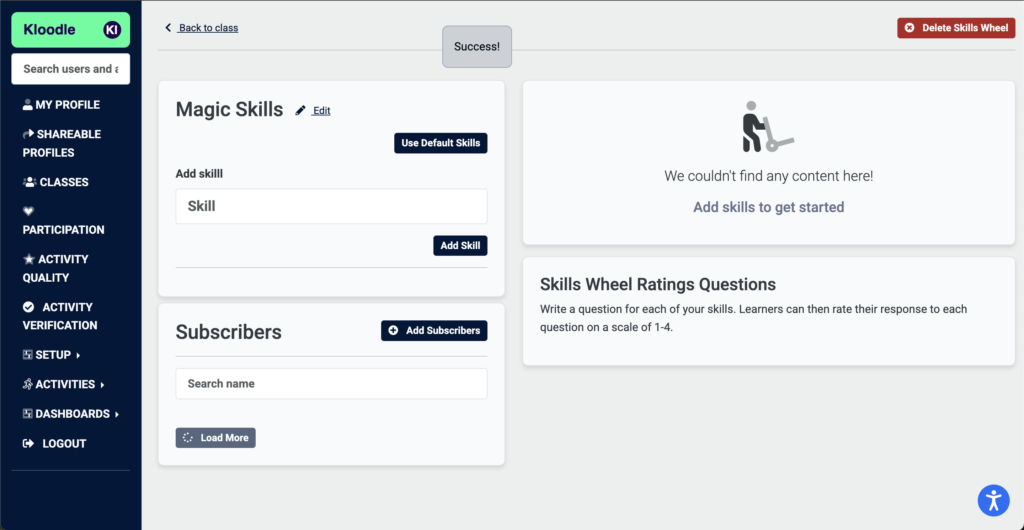This screenshot has height=530, width=1024.
Task: Click the Add Subscribers button
Action: 434,330
